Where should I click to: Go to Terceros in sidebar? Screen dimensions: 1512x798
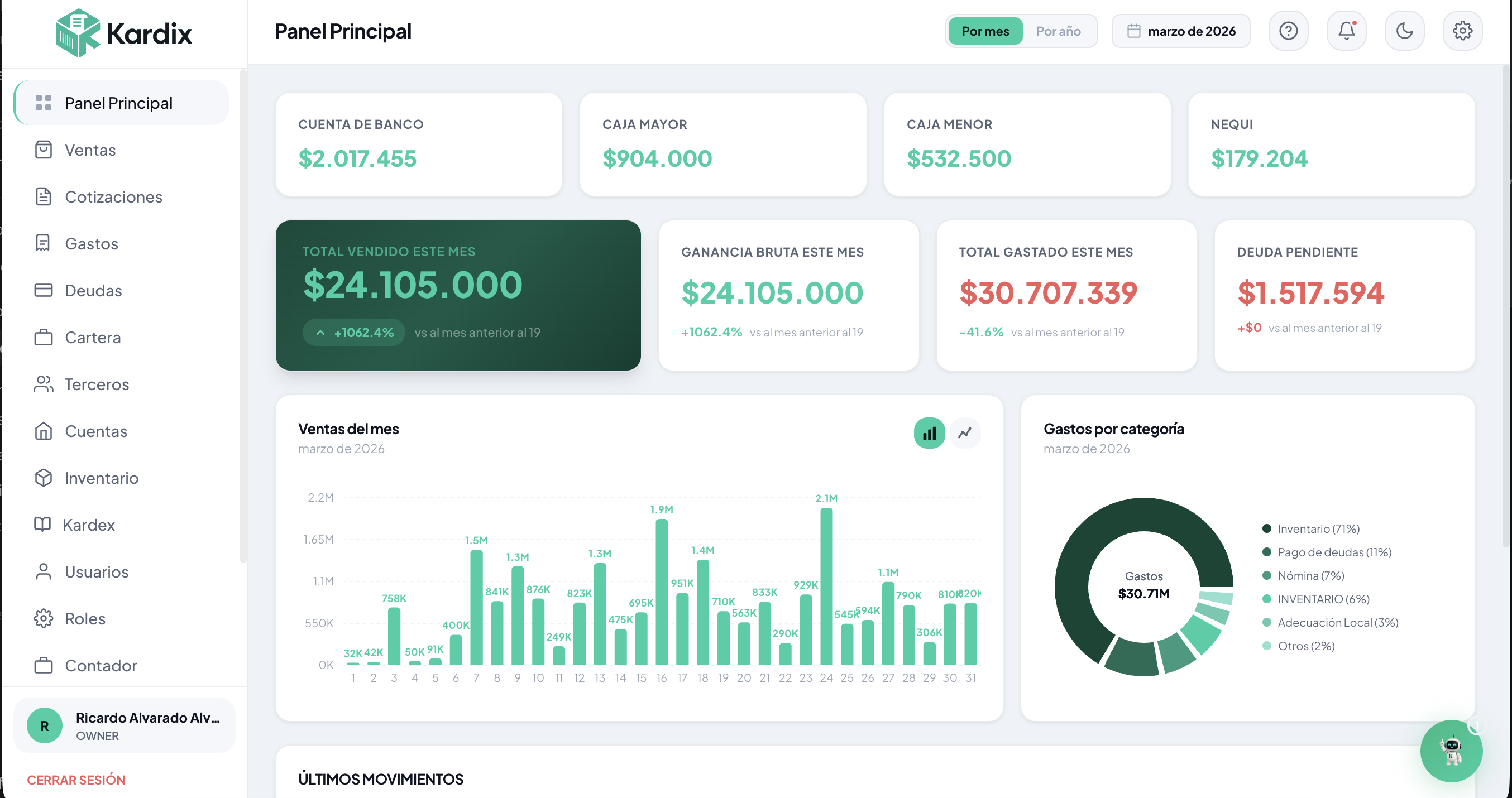[x=122, y=384]
